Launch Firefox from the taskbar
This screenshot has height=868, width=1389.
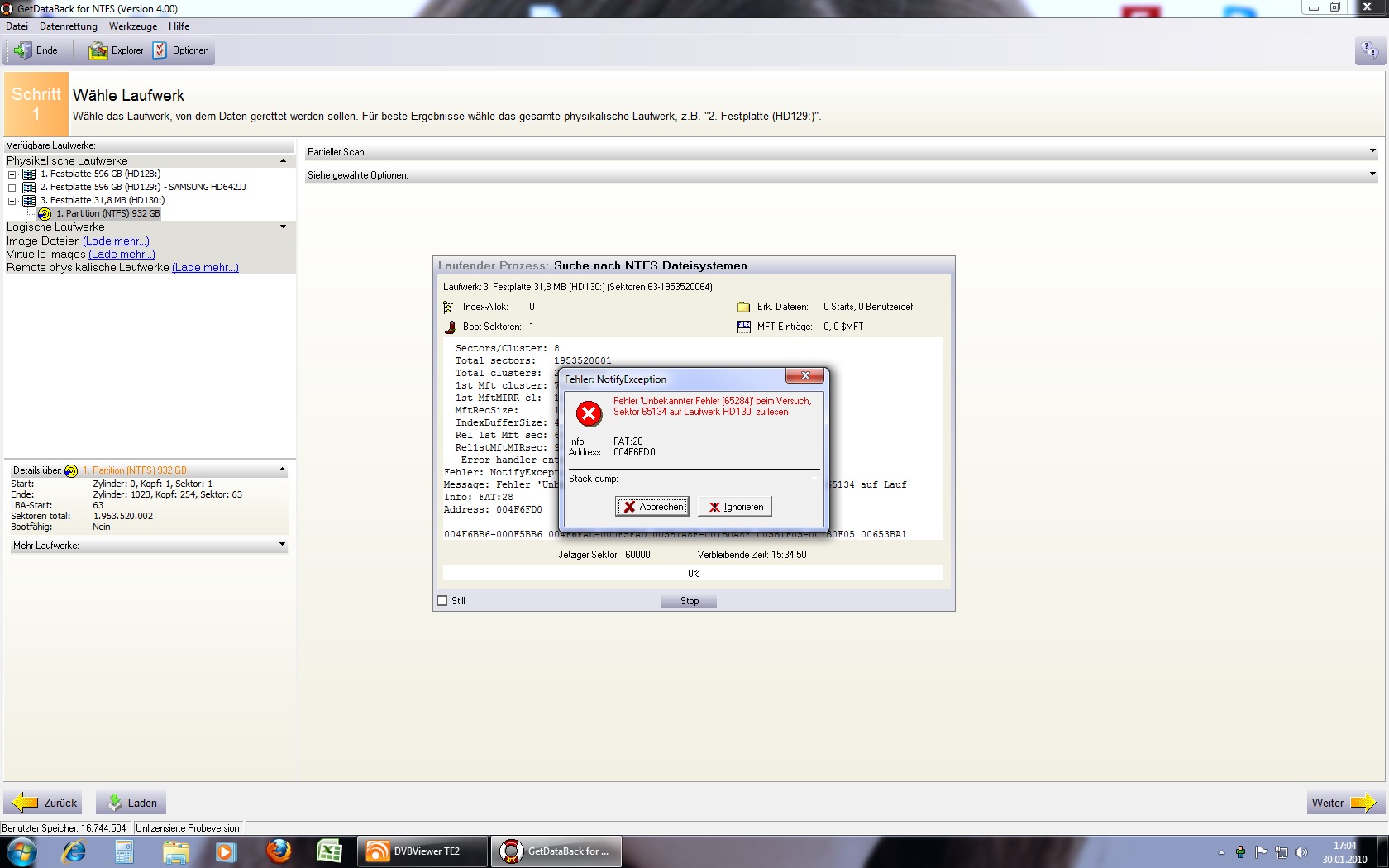coord(279,851)
